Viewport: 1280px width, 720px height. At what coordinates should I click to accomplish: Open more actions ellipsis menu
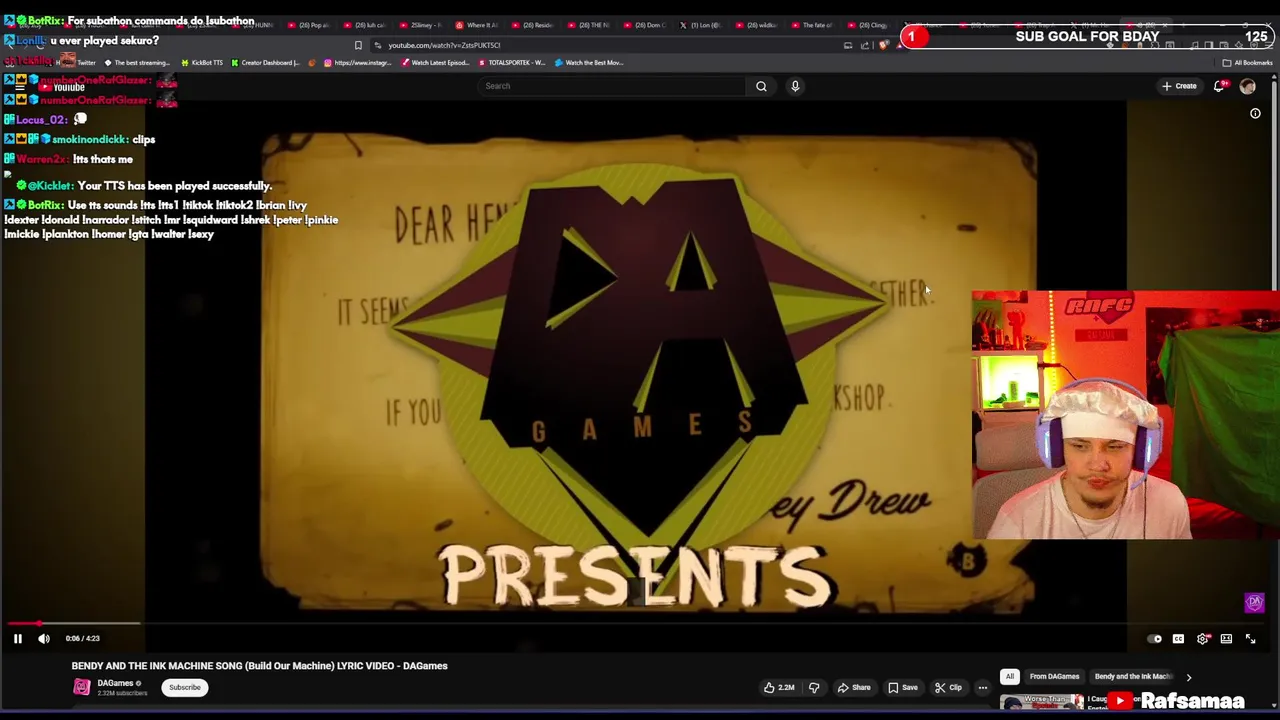point(983,687)
